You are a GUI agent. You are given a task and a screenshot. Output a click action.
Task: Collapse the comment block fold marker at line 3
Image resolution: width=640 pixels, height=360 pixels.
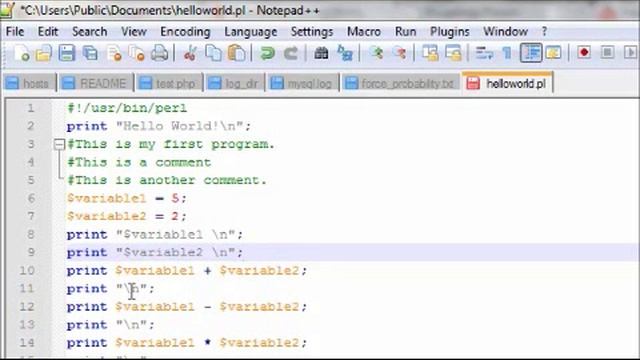click(60, 144)
